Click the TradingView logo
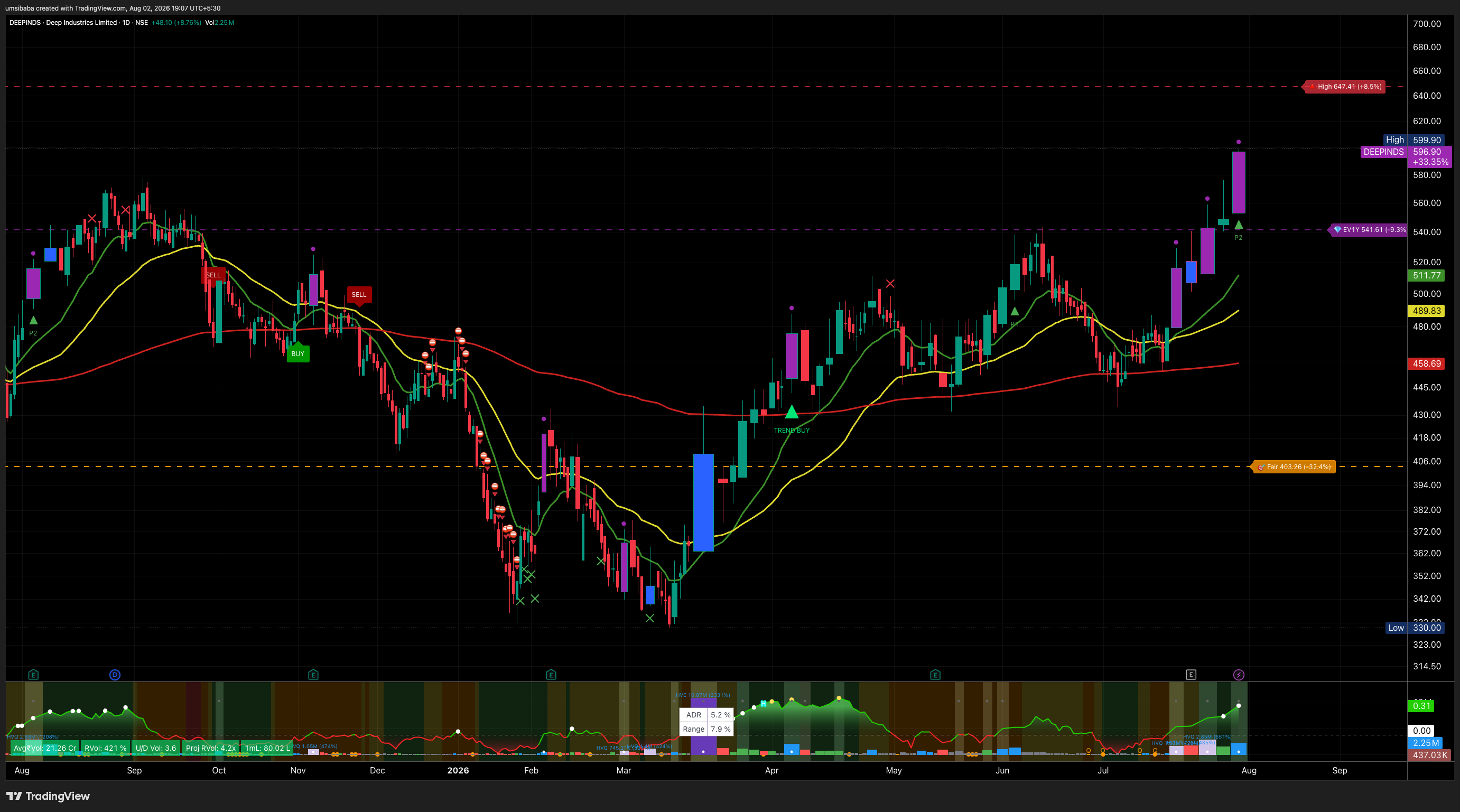This screenshot has width=1460, height=812. tap(48, 796)
